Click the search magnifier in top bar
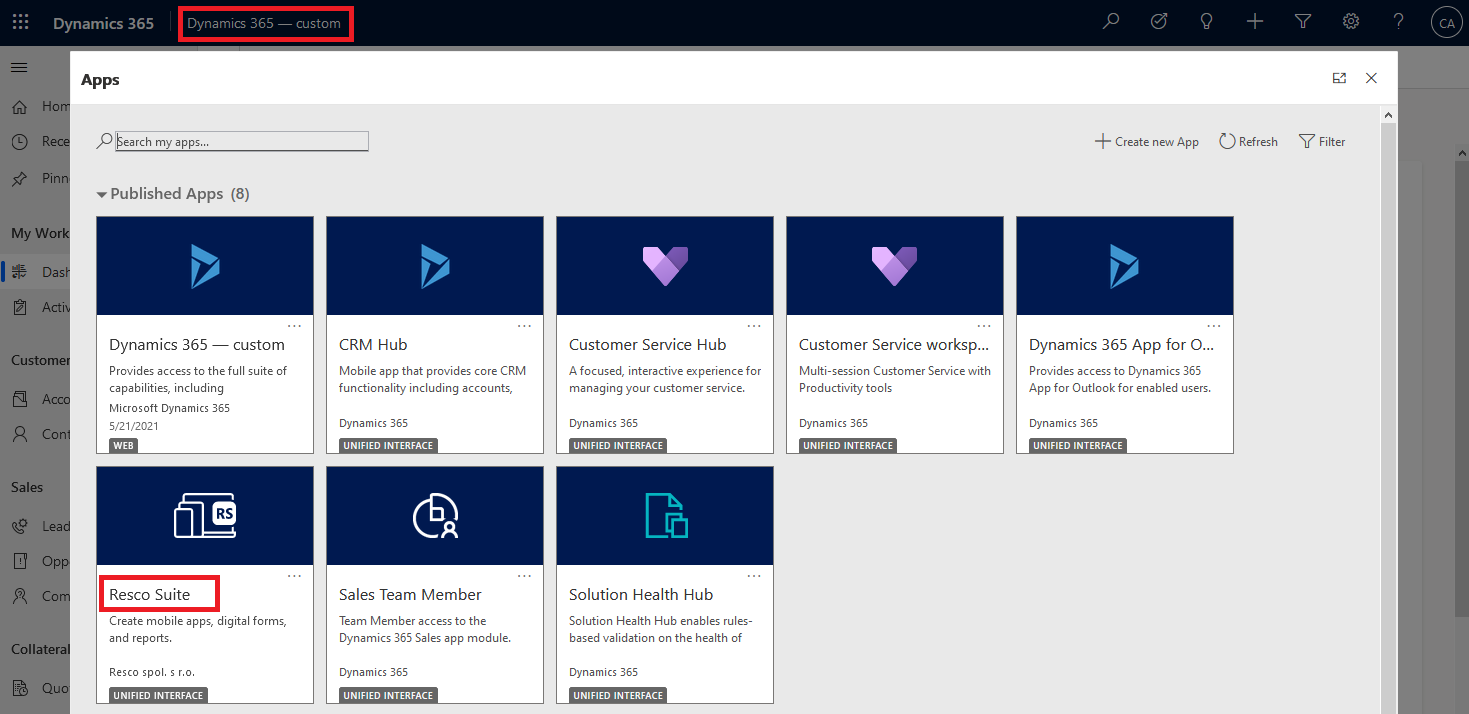Image resolution: width=1469 pixels, height=714 pixels. click(x=1110, y=22)
